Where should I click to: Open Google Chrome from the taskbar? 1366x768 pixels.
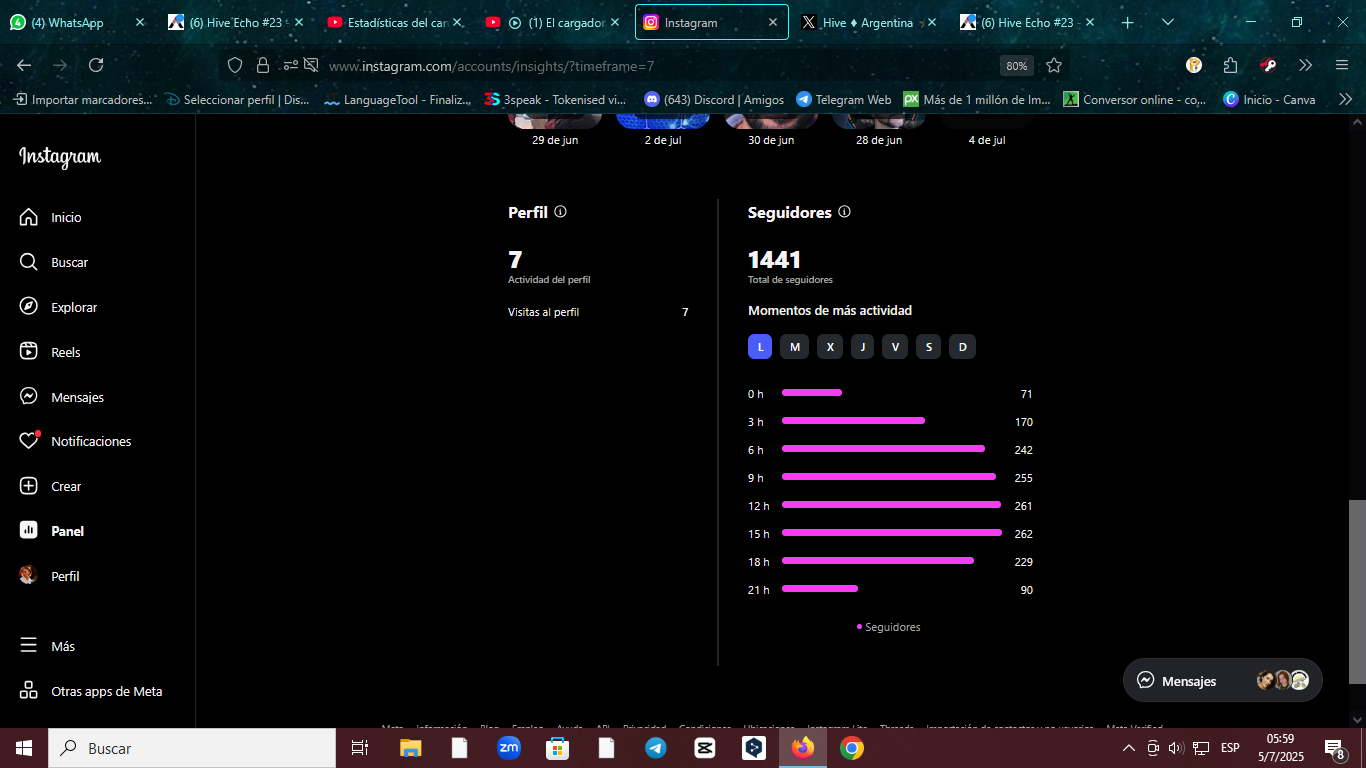click(x=852, y=748)
